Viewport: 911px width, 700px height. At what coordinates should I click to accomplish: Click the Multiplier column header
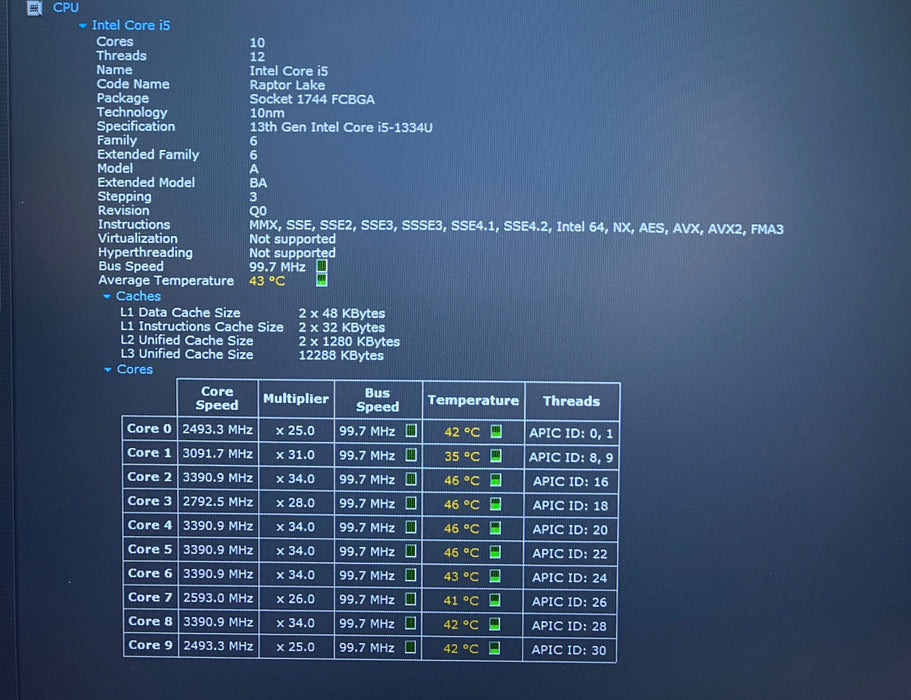(x=296, y=399)
